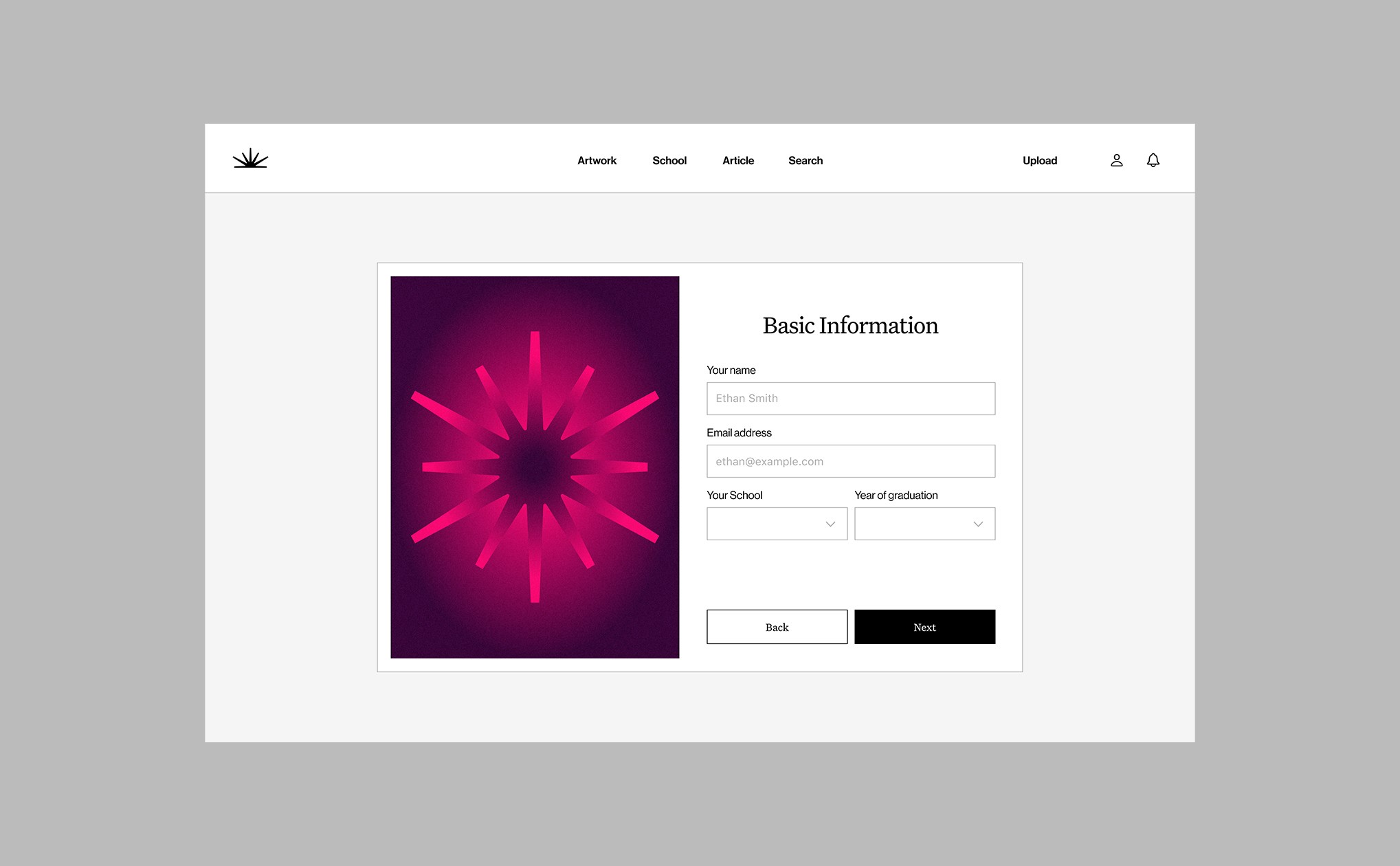Viewport: 1400px width, 866px height.
Task: Open the School navigation item
Action: click(669, 160)
